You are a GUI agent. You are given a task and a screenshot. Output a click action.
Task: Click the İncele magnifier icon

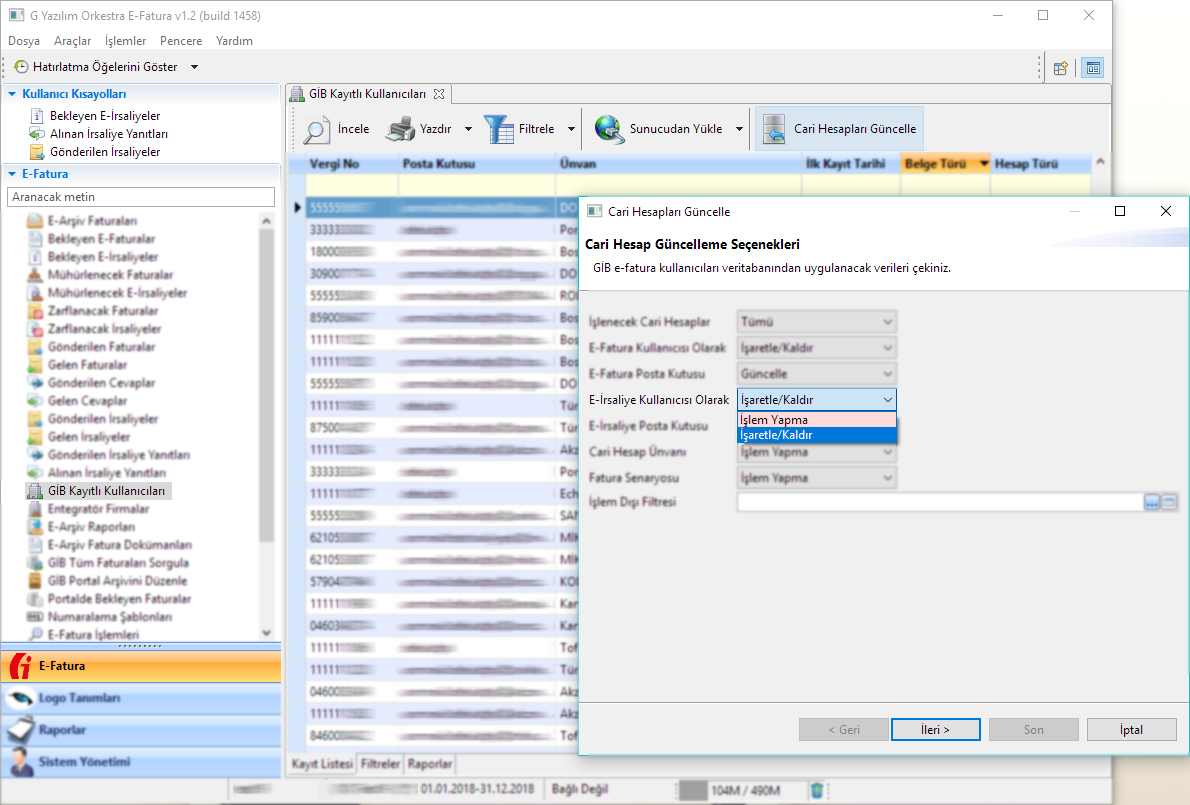317,130
